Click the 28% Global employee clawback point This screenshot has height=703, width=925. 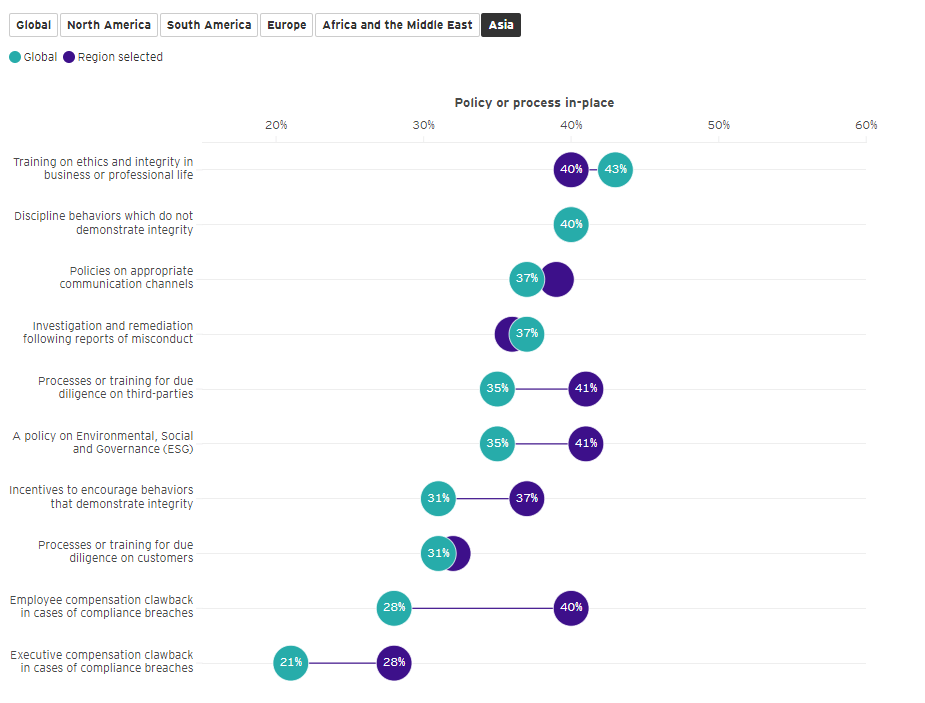coord(394,607)
